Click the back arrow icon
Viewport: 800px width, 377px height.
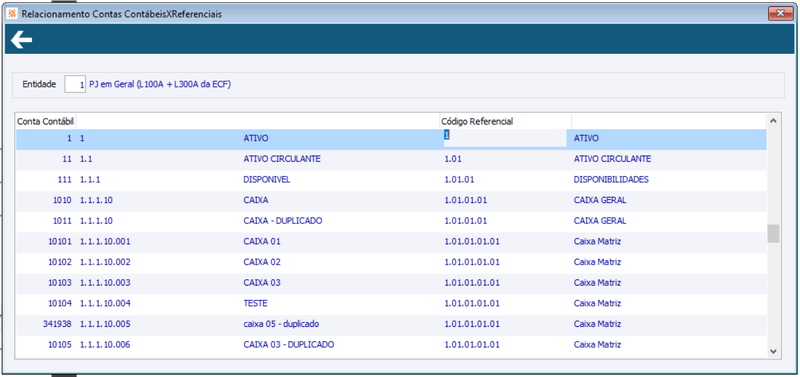[21, 39]
